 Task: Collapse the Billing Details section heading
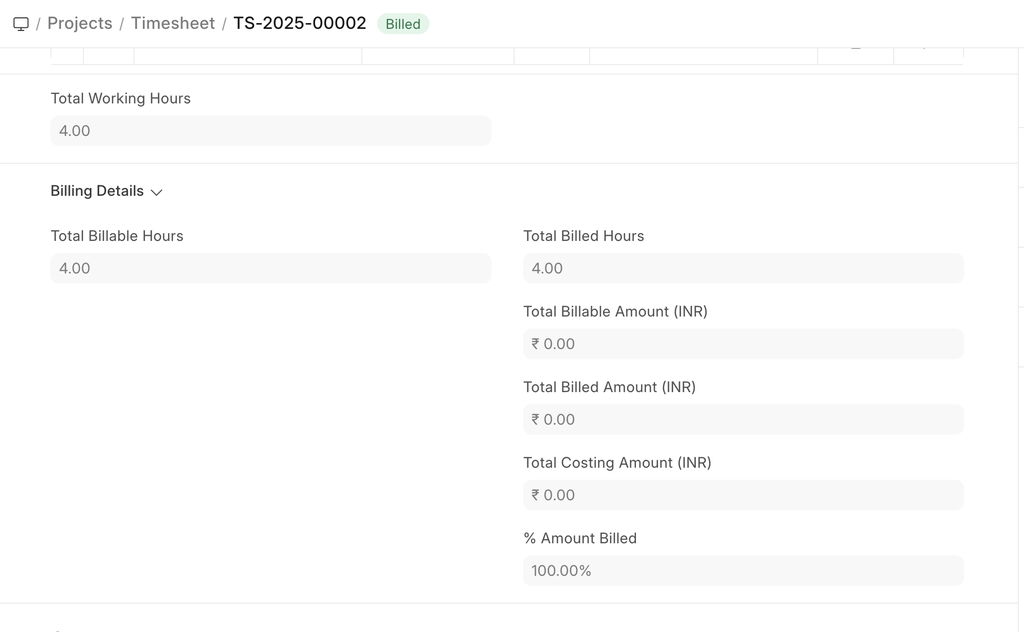97,191
